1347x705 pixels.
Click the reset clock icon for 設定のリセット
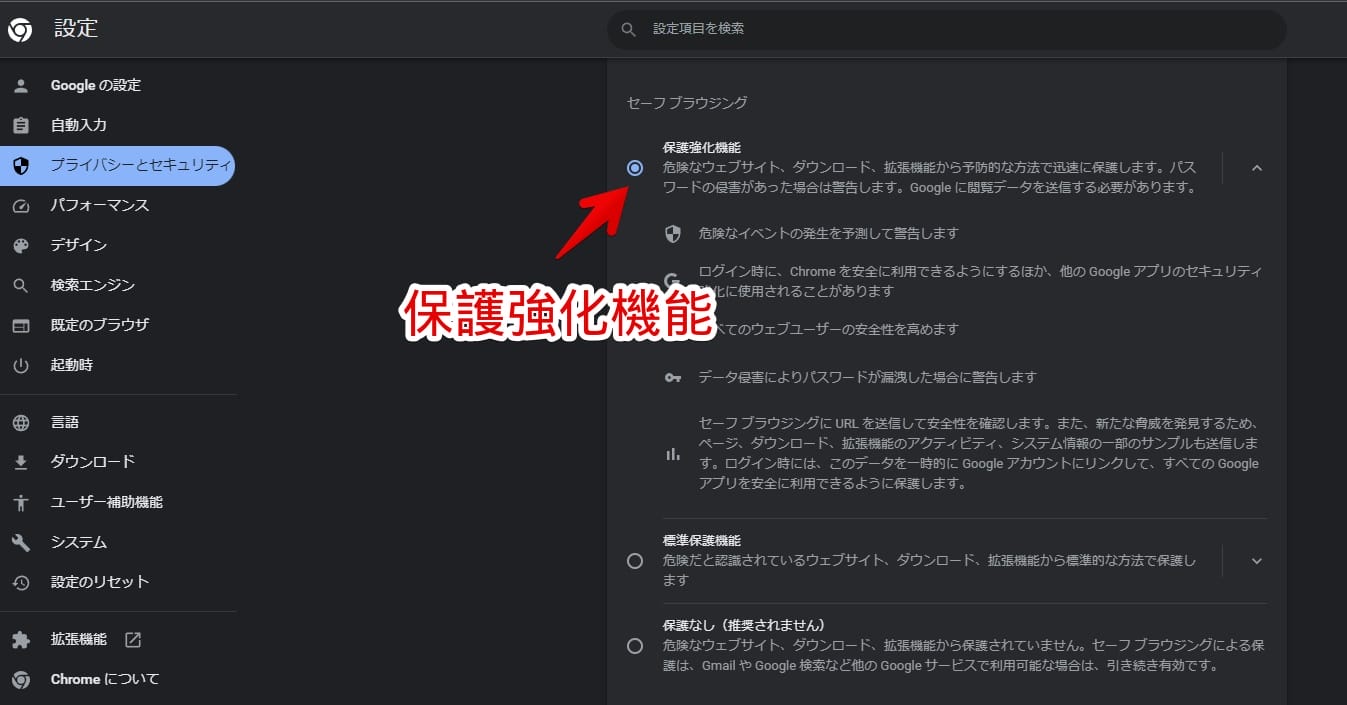click(21, 582)
